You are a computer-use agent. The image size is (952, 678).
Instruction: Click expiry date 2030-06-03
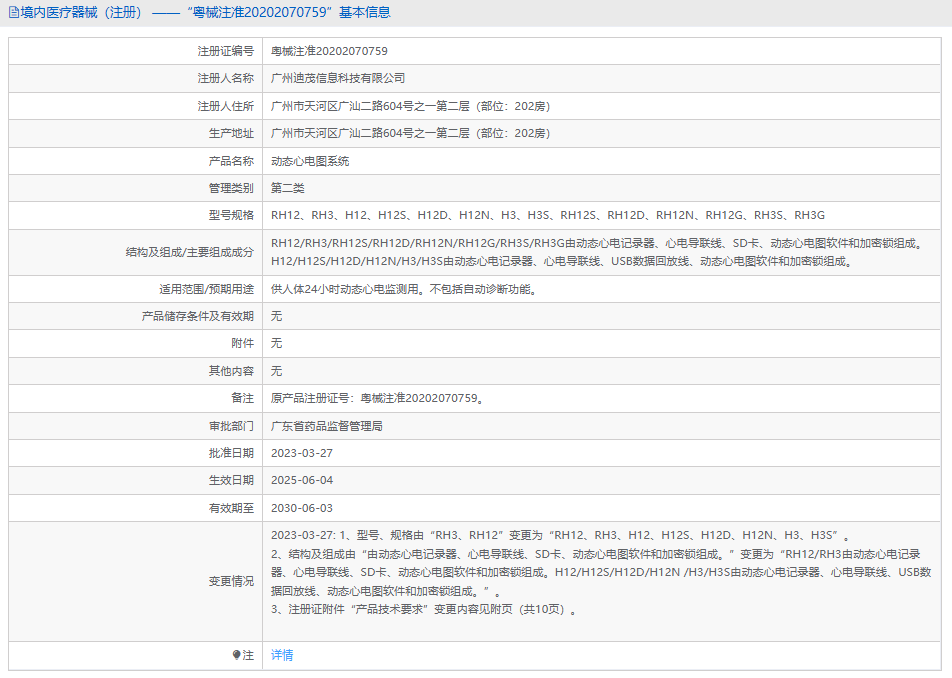tap(302, 508)
